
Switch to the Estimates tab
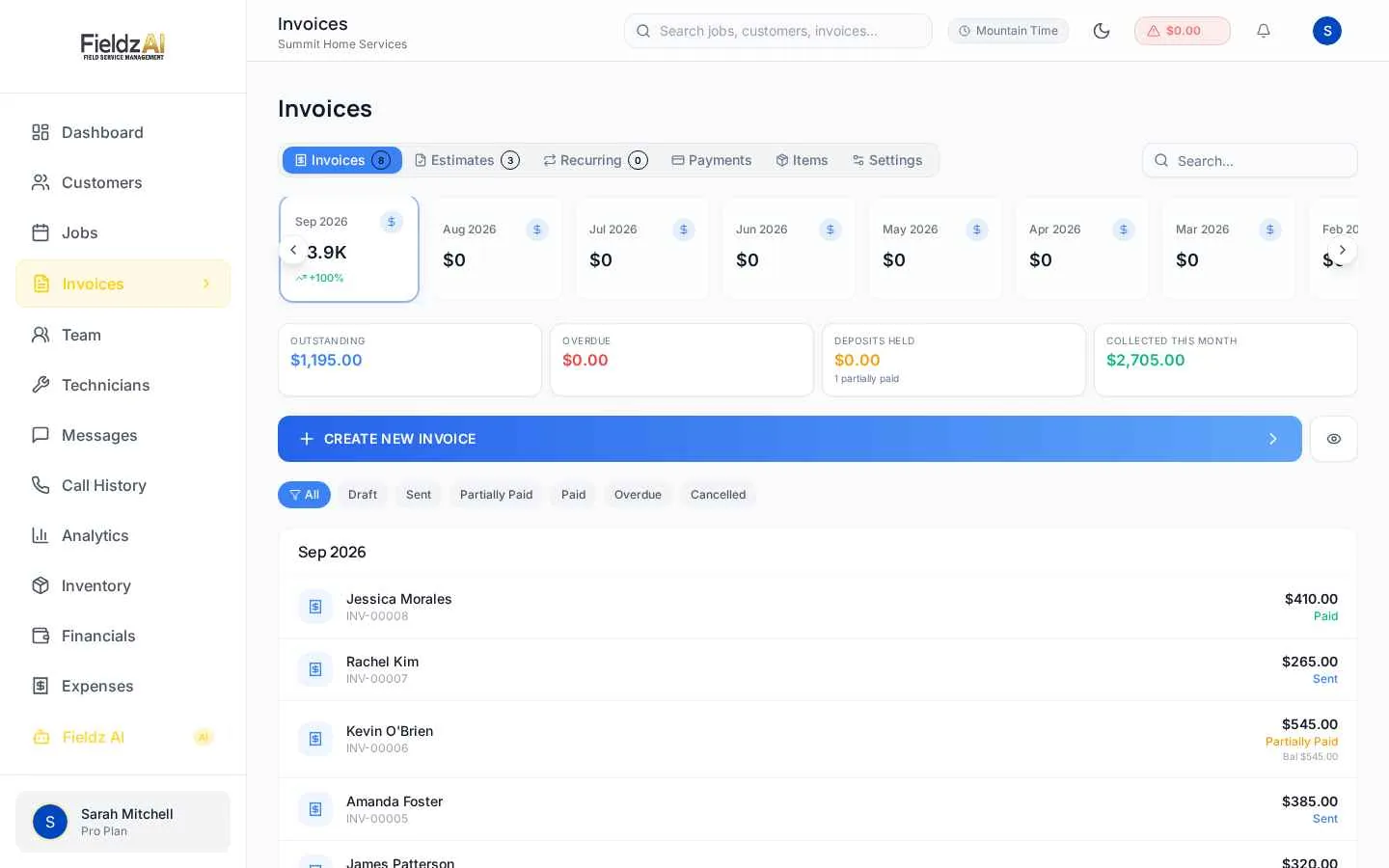click(x=467, y=160)
